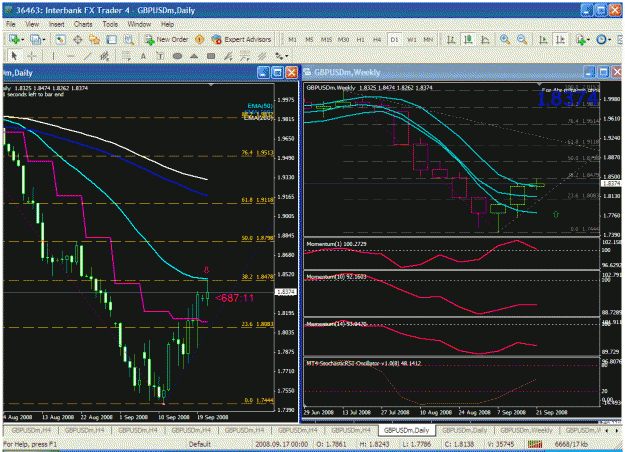The image size is (625, 452).
Task: Select the Triangle shape tool
Action: [x=194, y=56]
